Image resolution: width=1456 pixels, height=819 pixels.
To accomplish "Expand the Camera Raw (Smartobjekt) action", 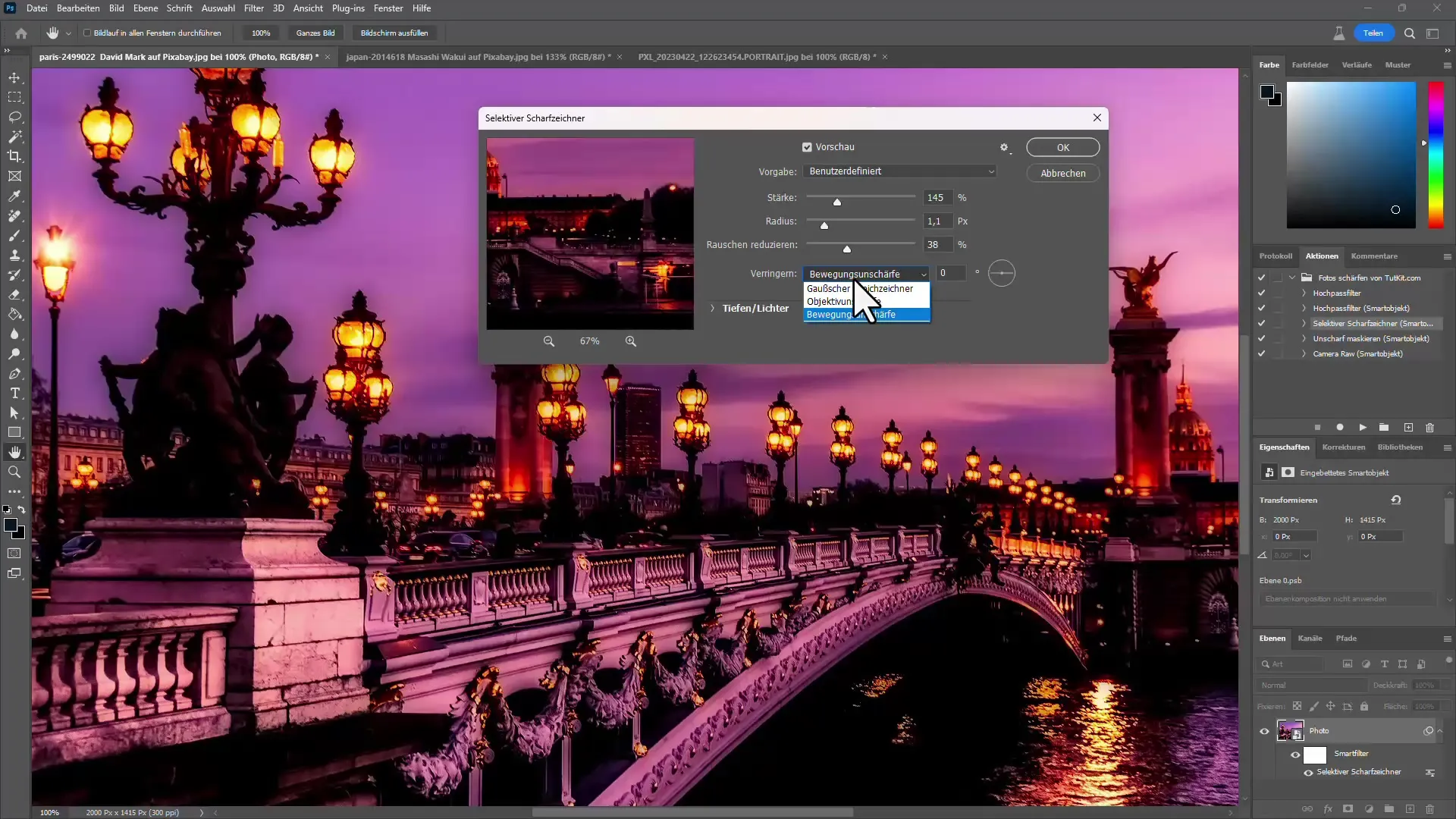I will (x=1304, y=353).
